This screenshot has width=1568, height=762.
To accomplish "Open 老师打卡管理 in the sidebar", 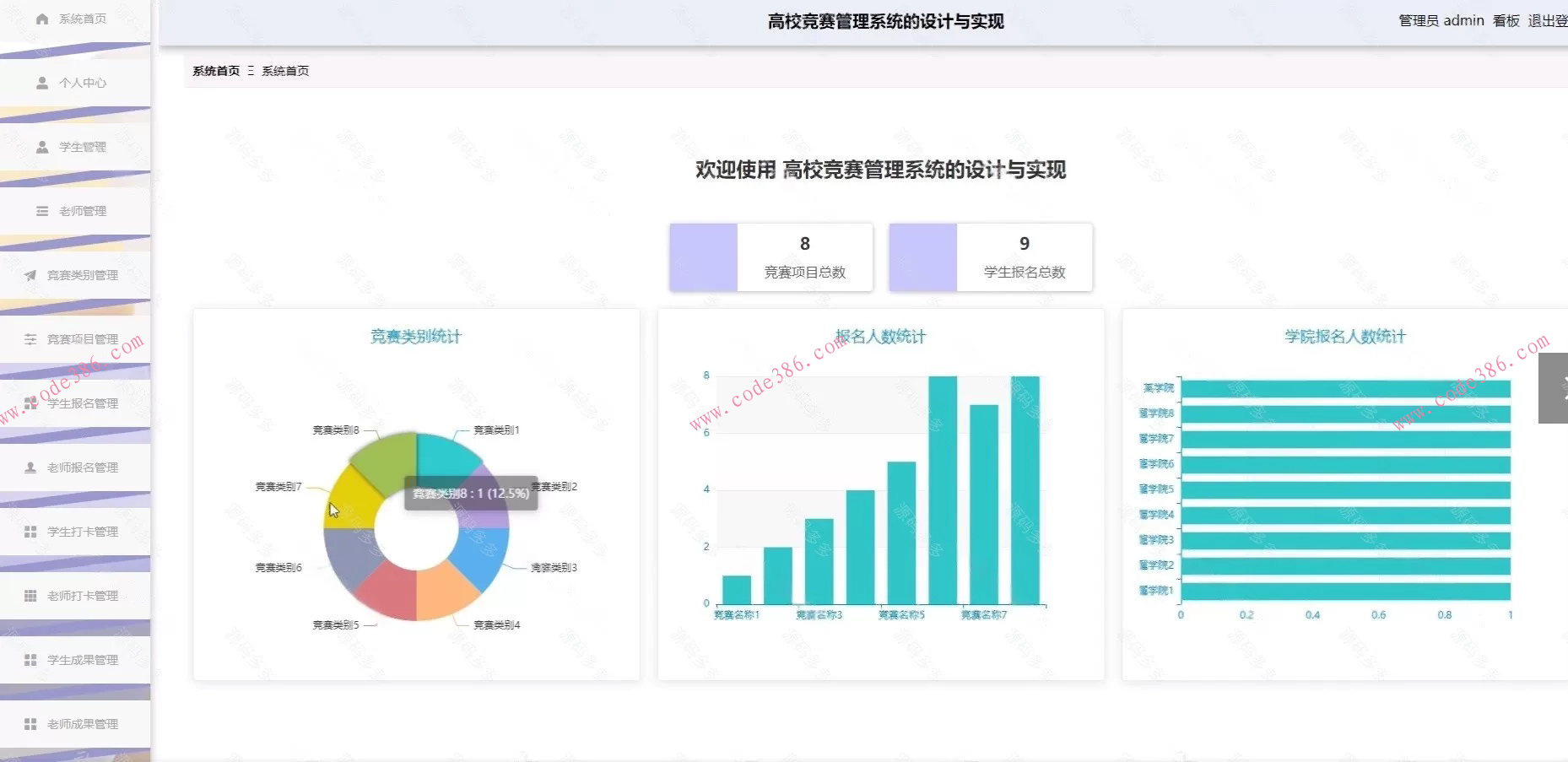I will (x=82, y=596).
